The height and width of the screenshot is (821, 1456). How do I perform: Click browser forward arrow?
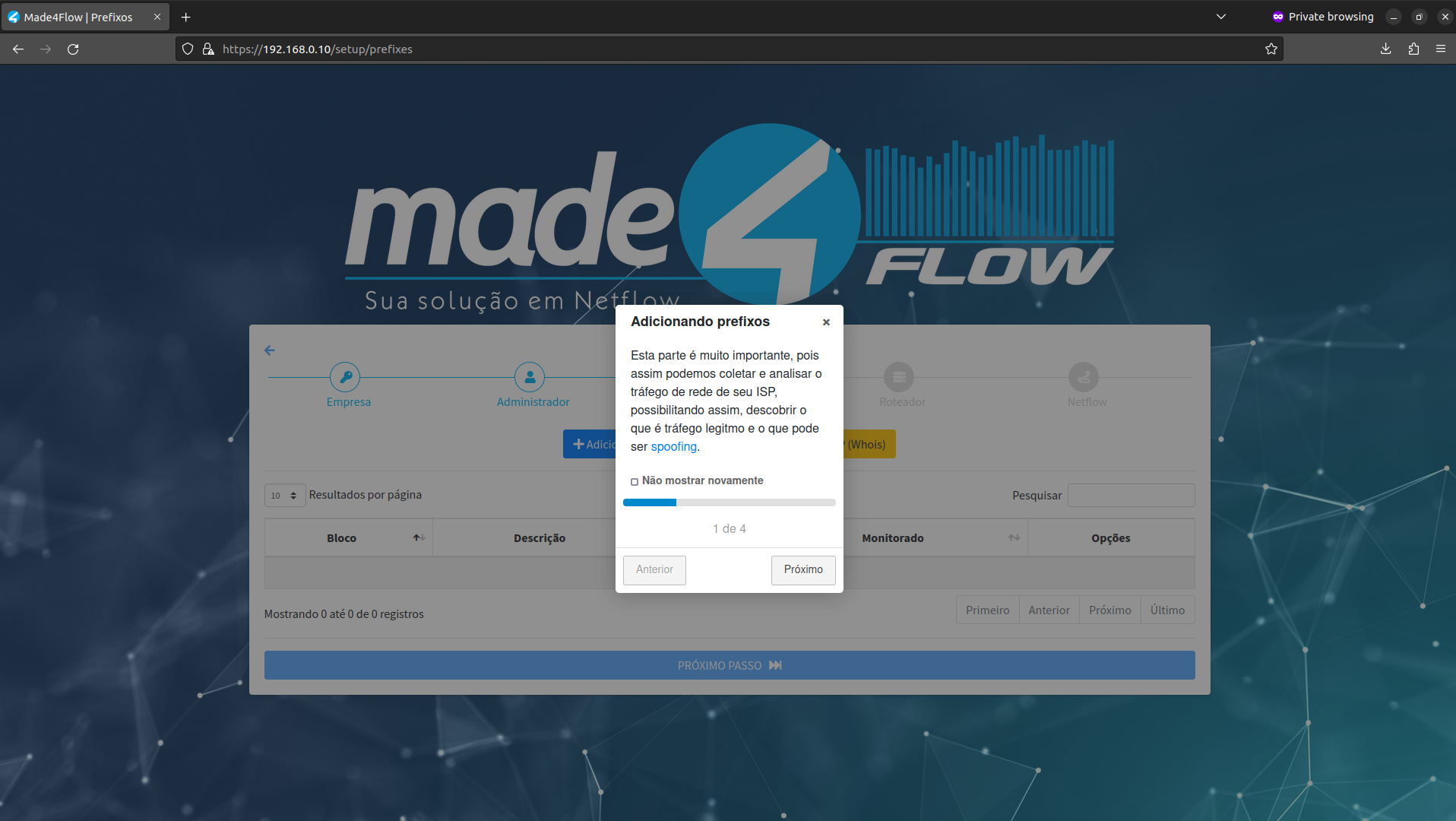point(46,49)
